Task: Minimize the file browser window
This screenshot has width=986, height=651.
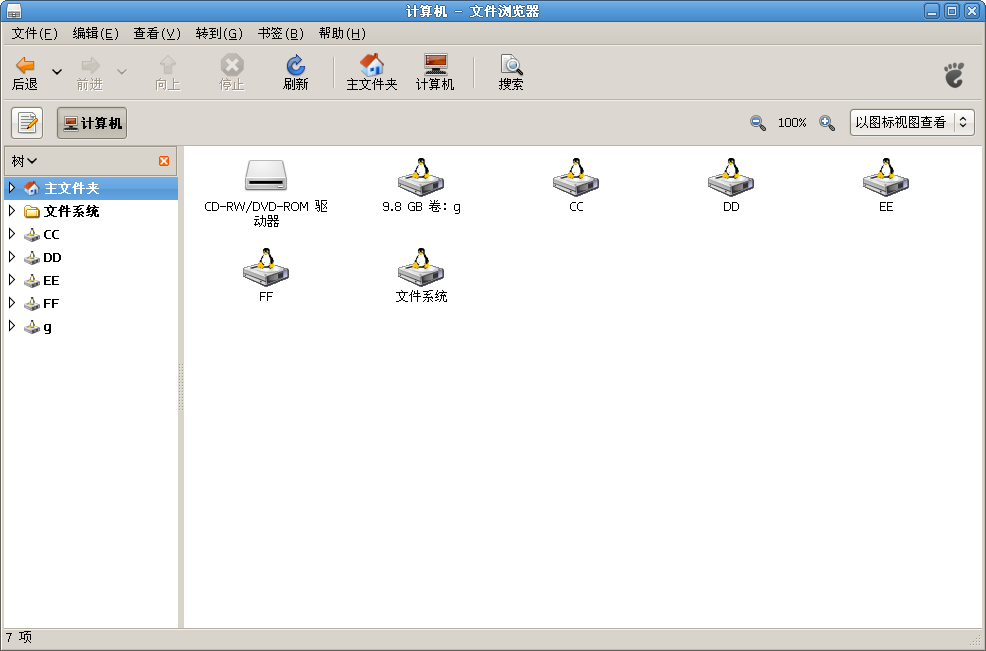Action: click(932, 11)
